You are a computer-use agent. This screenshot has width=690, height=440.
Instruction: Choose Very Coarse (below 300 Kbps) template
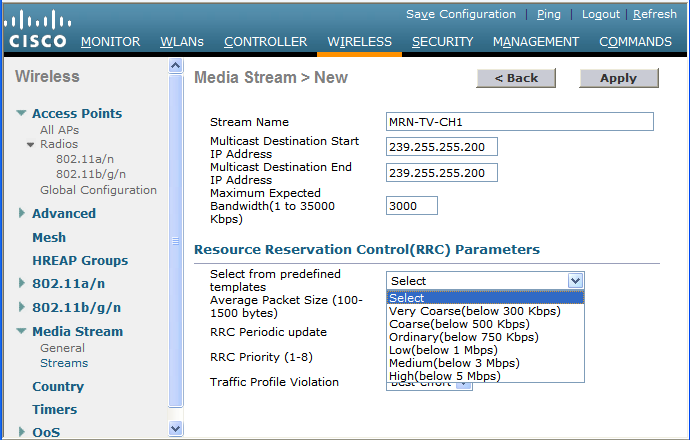coord(474,311)
